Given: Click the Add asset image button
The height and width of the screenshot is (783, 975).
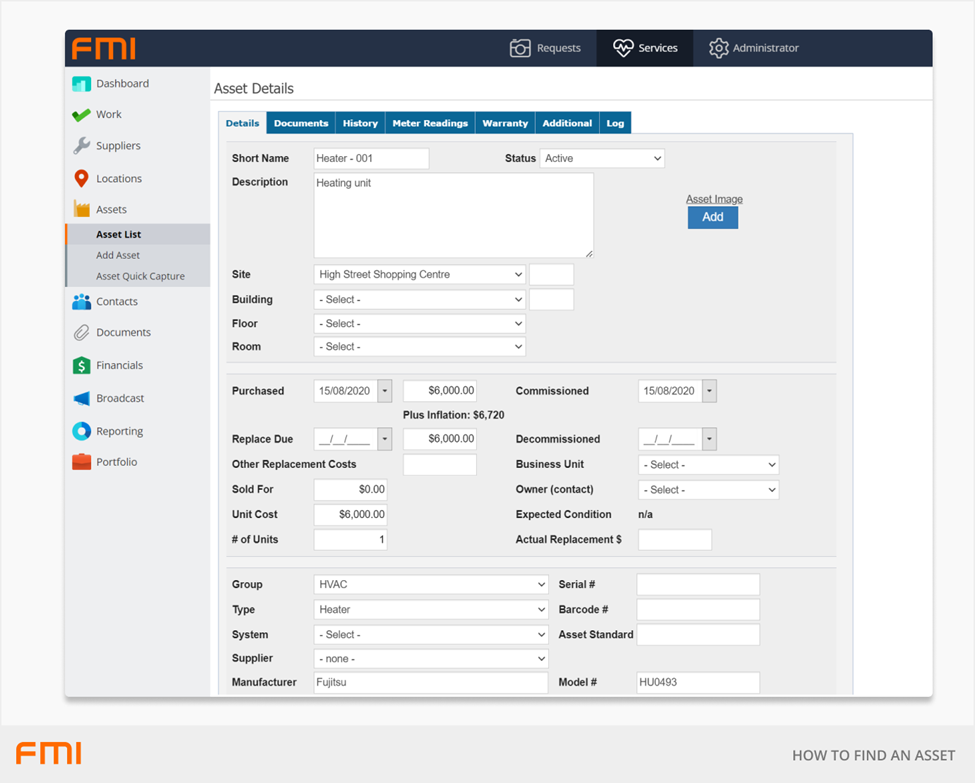Looking at the screenshot, I should click(x=712, y=217).
